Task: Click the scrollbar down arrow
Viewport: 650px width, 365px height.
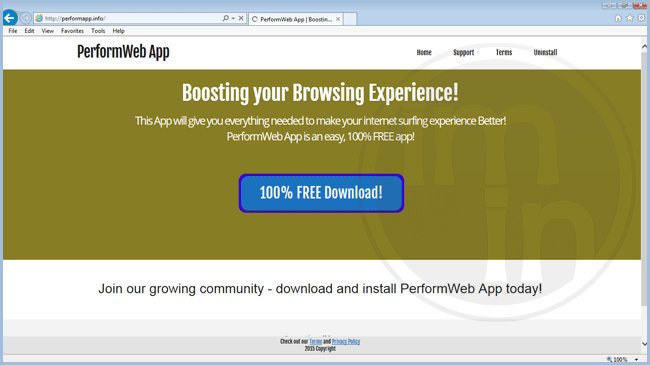Action: point(644,343)
